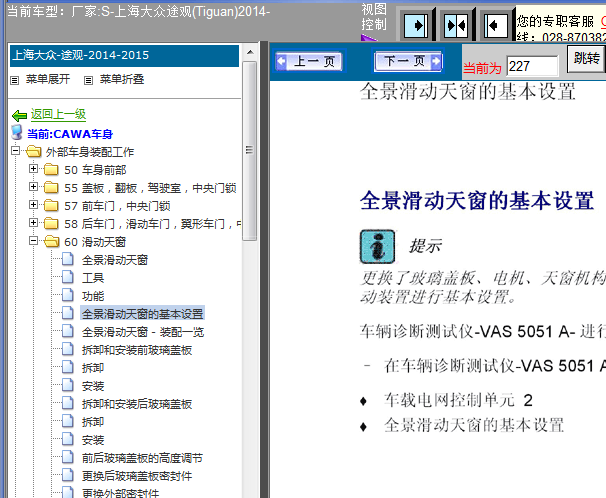Image resolution: width=606 pixels, height=498 pixels.
Task: Click the document icon beside 更换后玻璃盖板密封件
Action: click(x=68, y=475)
